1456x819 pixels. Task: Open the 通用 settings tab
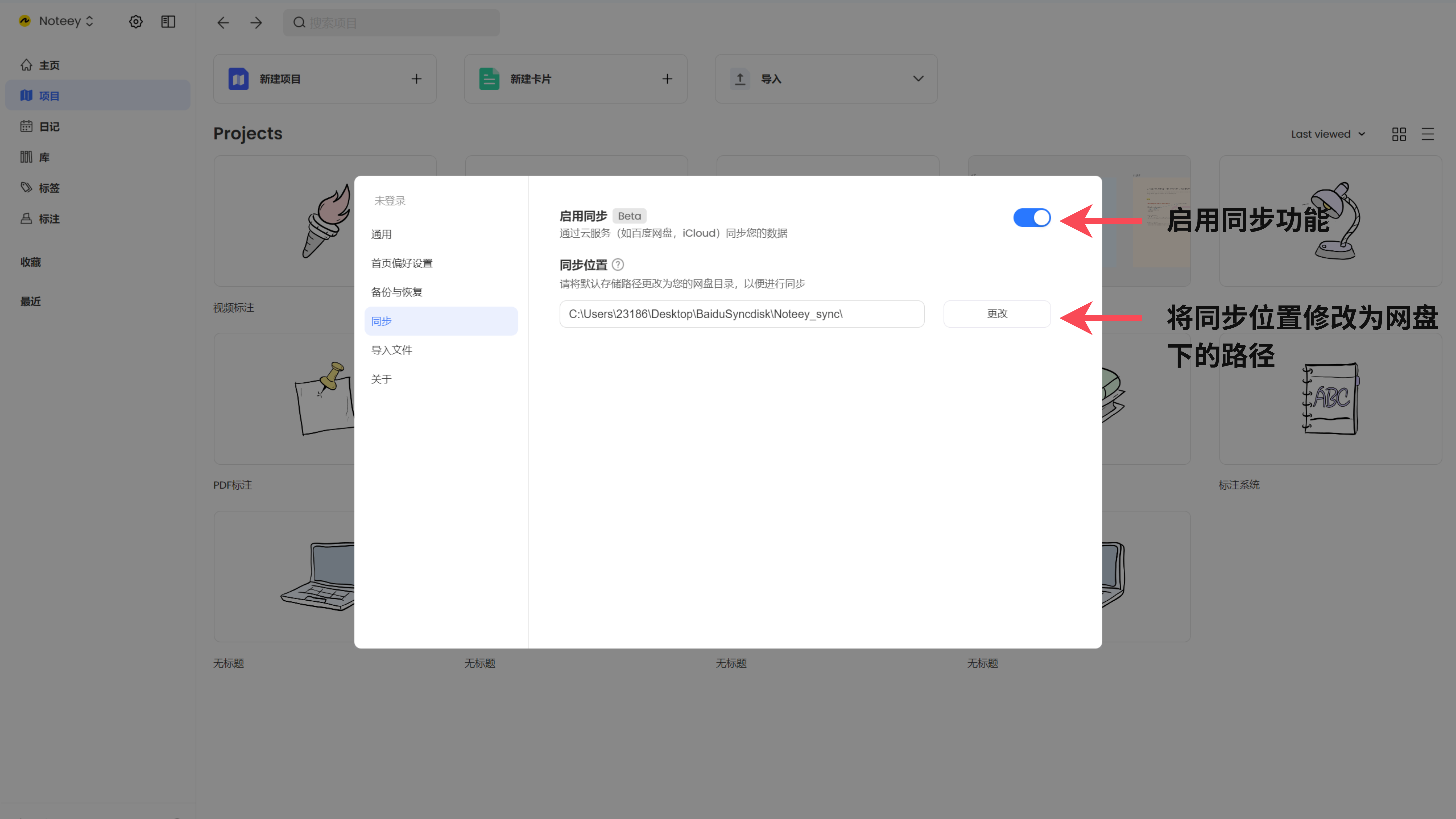pos(441,234)
